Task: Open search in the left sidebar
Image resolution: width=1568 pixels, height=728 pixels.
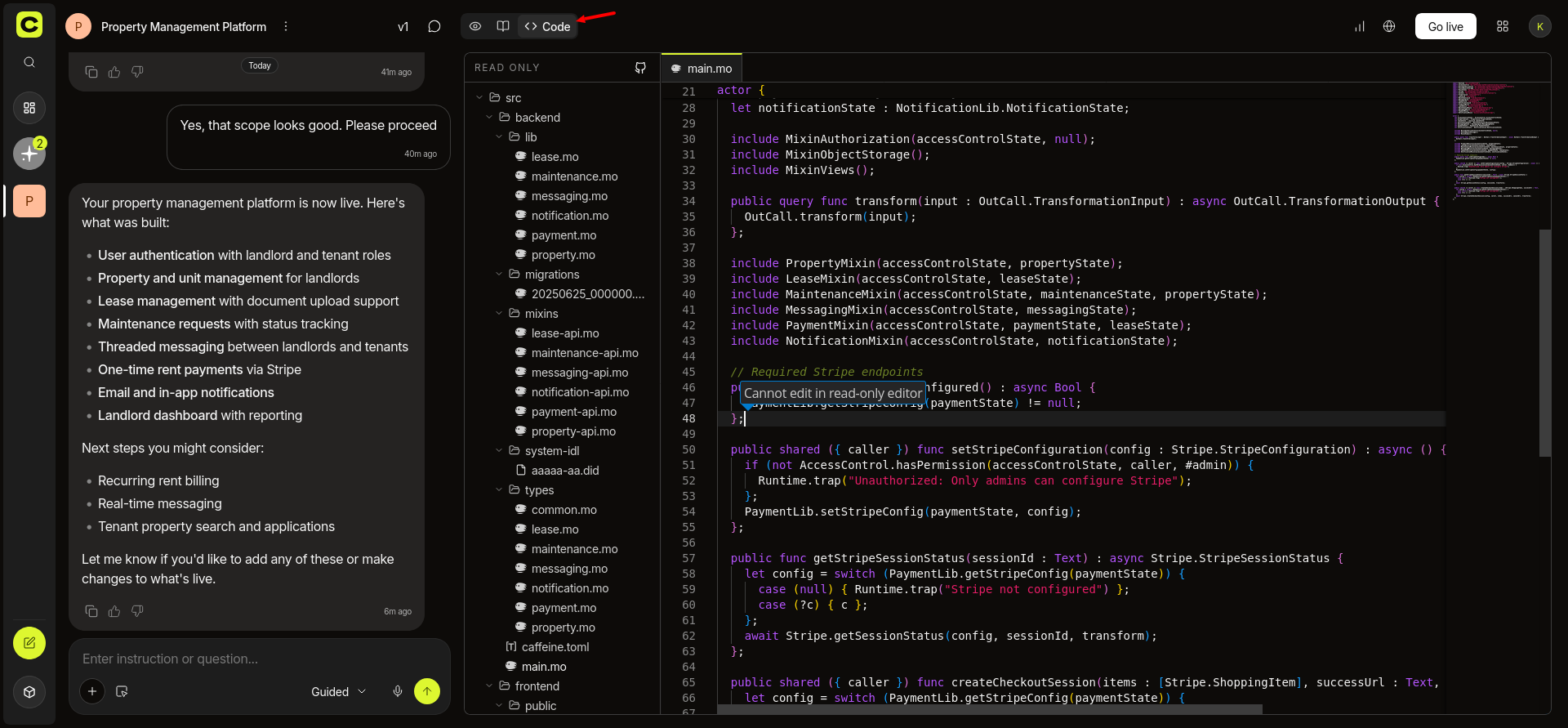Action: point(29,62)
